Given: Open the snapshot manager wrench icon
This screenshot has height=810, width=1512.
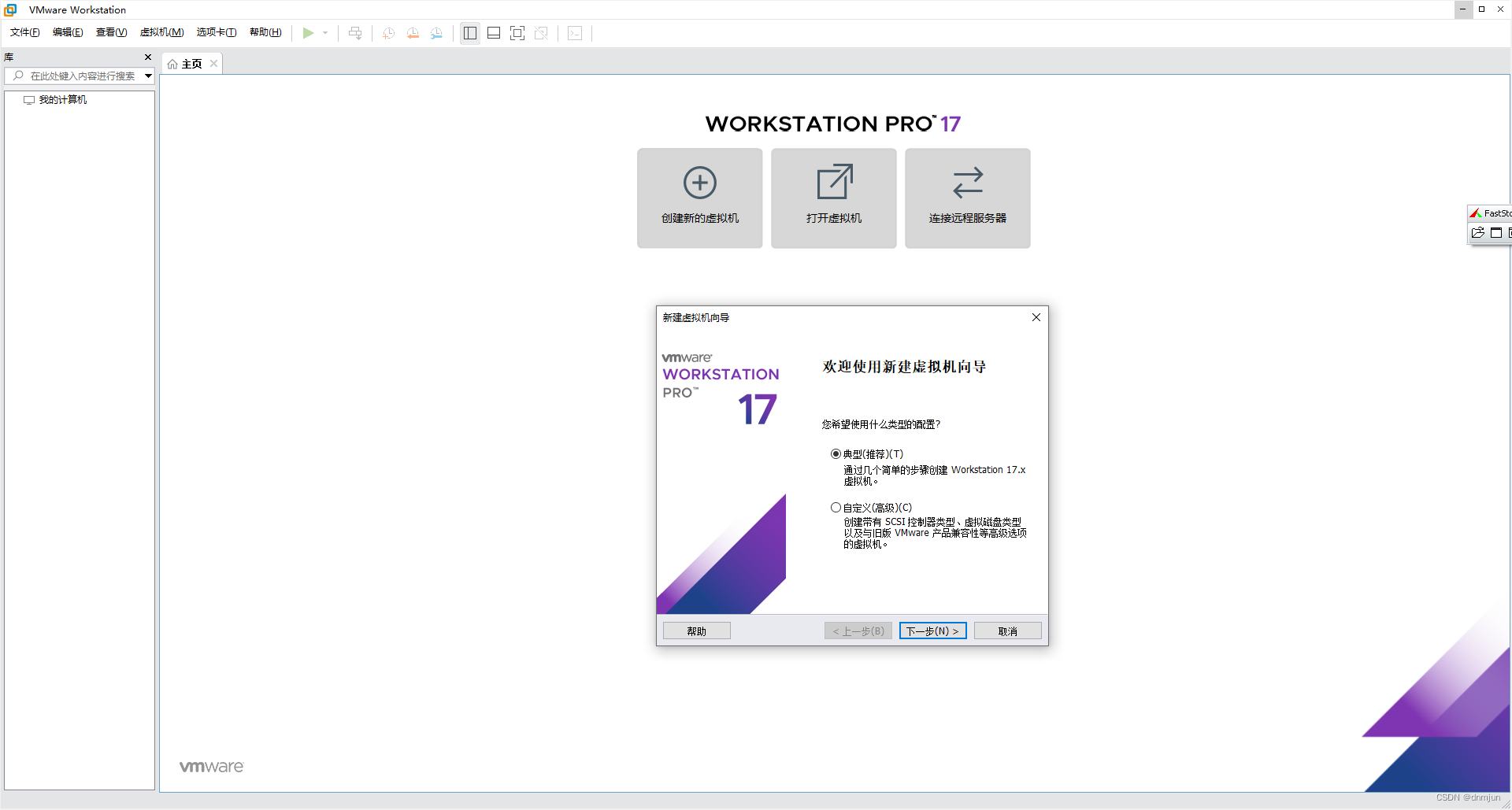Looking at the screenshot, I should (436, 33).
